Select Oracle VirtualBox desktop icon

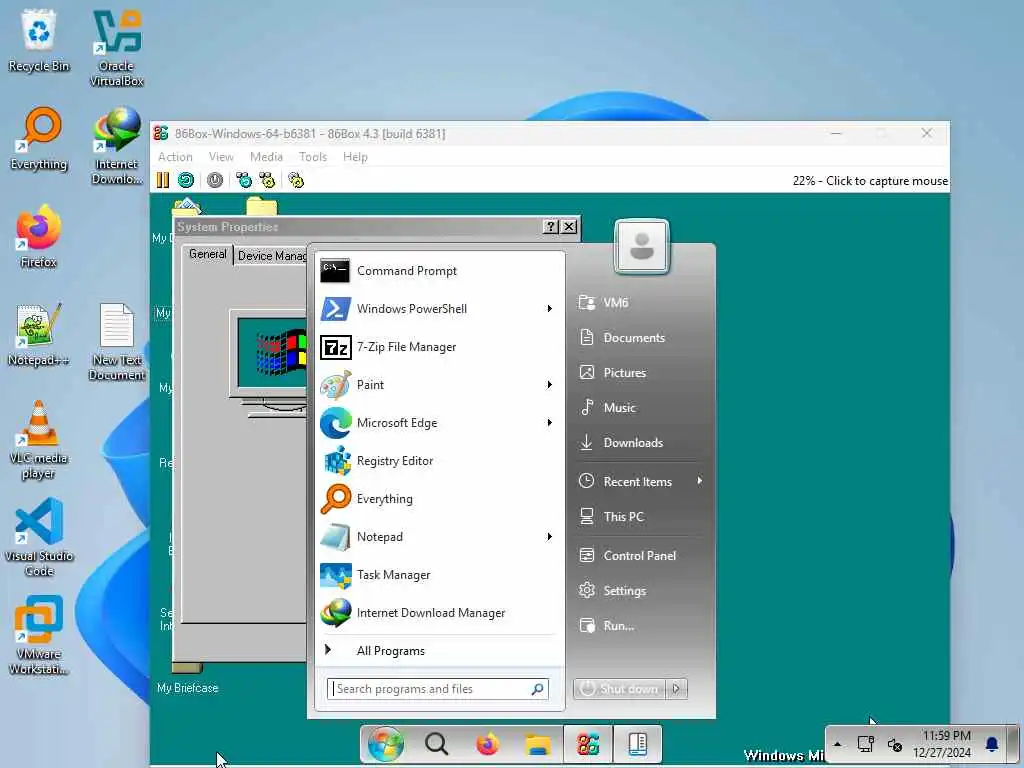pos(116,48)
